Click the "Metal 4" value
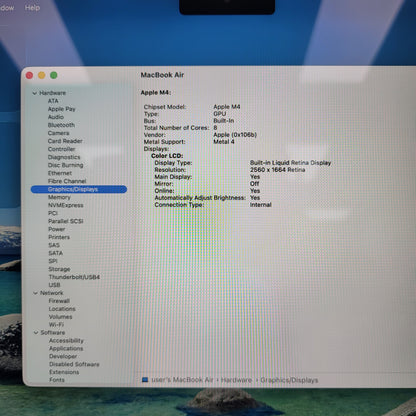This screenshot has height=416, width=416. pyautogui.click(x=224, y=142)
